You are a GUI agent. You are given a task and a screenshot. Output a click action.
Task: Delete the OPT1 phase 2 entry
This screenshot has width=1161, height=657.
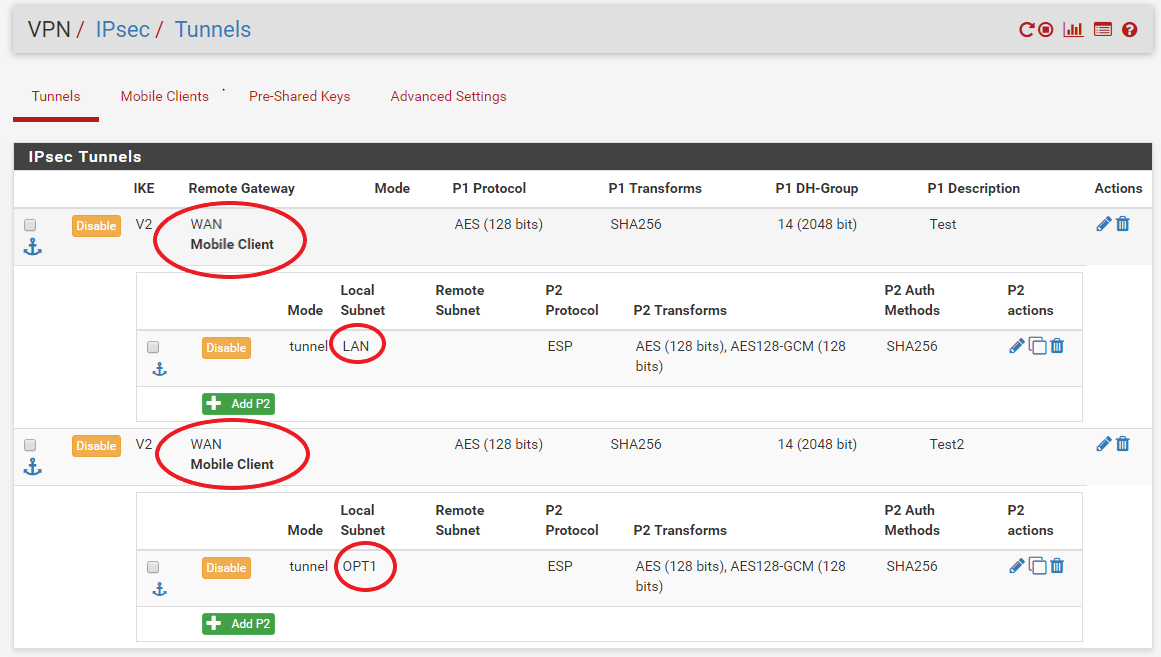pos(1057,566)
